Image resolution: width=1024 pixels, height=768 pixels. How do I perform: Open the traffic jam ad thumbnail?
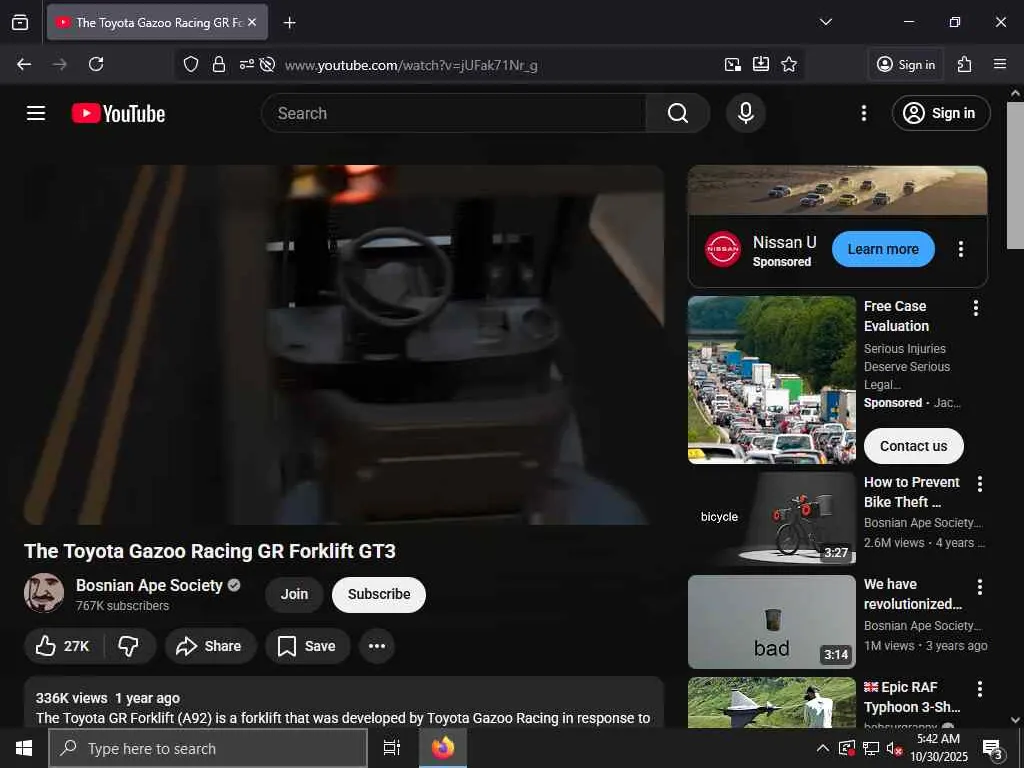(771, 379)
